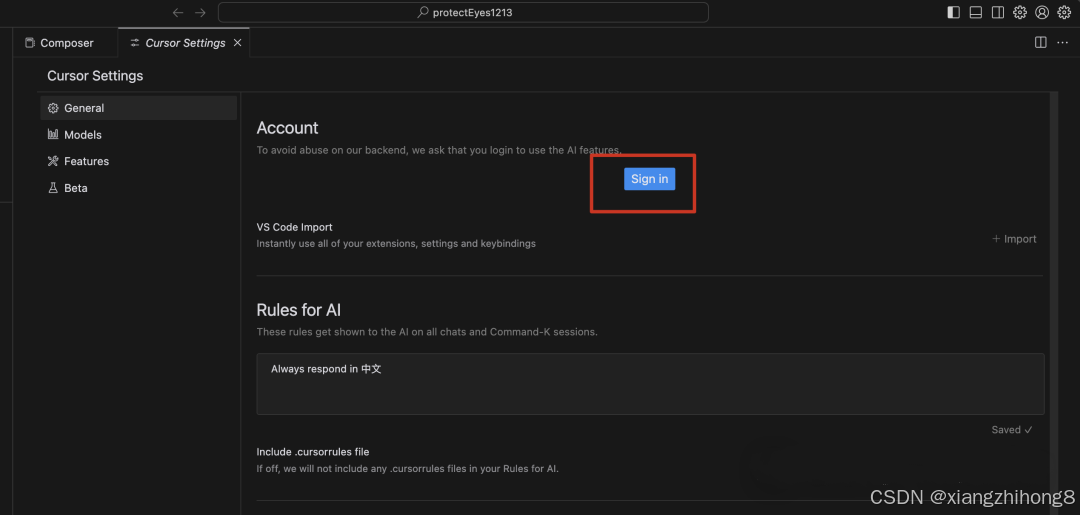Click the + Import button for VS Code
The image size is (1080, 515).
1014,239
